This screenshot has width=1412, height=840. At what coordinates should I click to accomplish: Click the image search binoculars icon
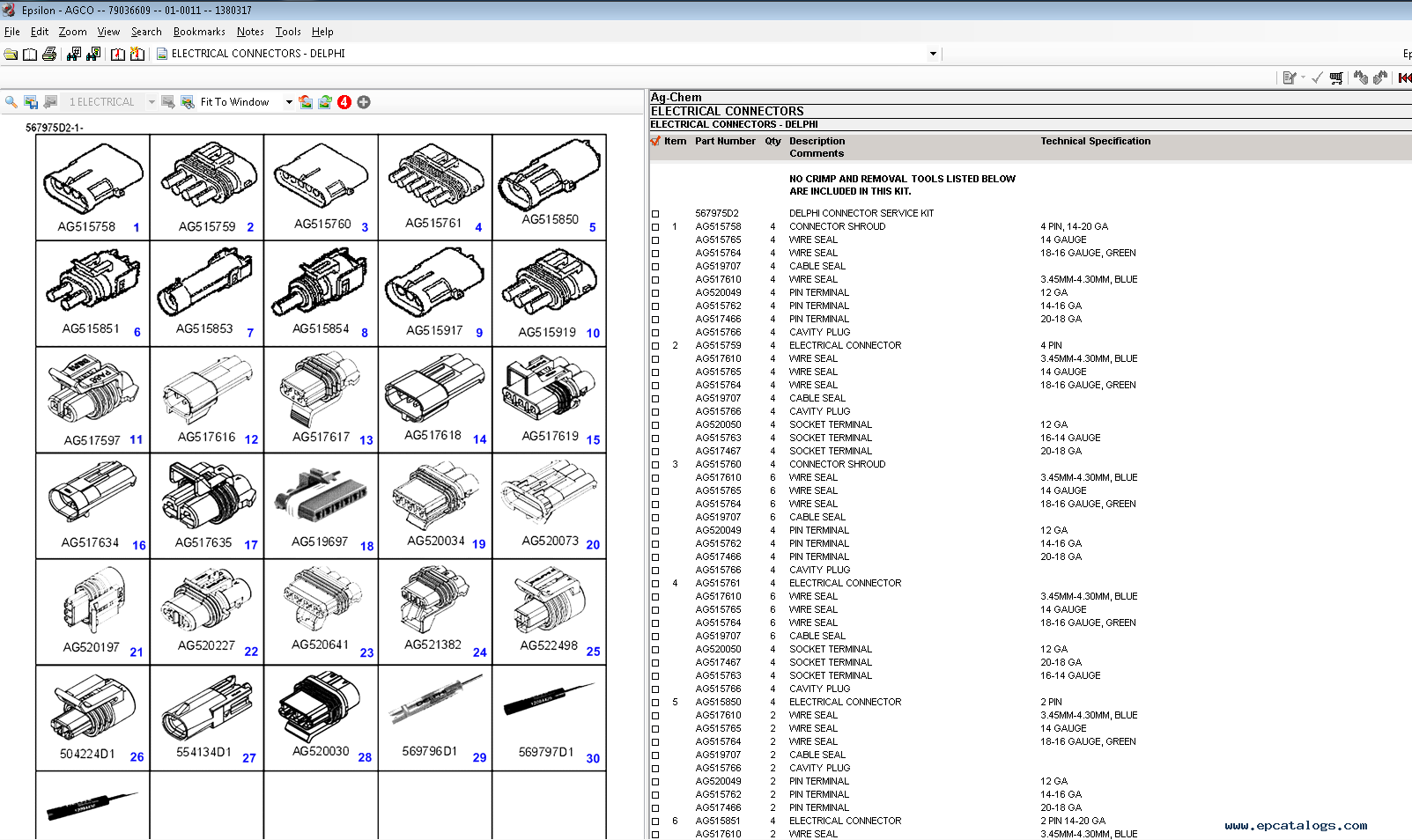(x=188, y=102)
